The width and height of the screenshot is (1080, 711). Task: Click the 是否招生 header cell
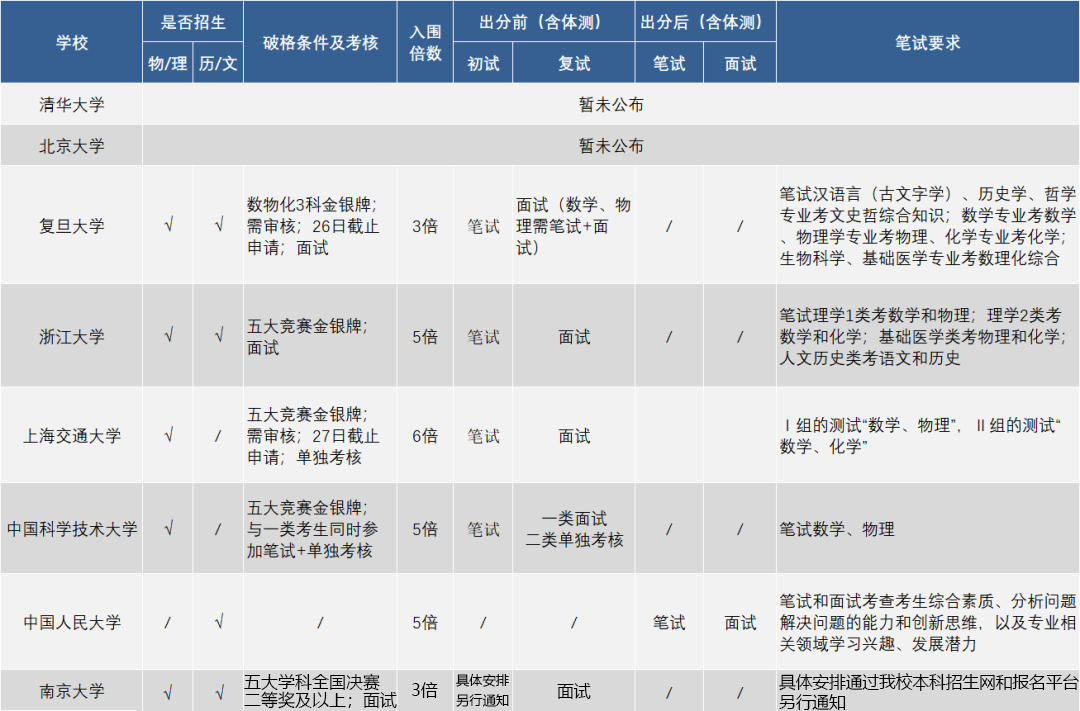pyautogui.click(x=193, y=22)
